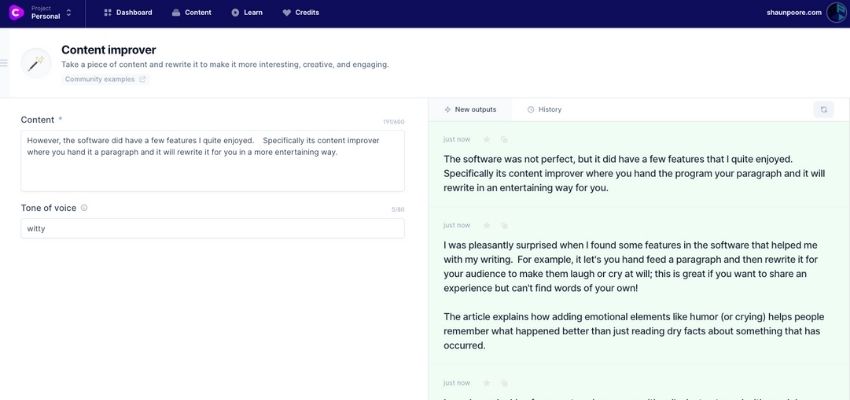The width and height of the screenshot is (850, 400).
Task: Copy the first output to clipboard
Action: click(504, 139)
